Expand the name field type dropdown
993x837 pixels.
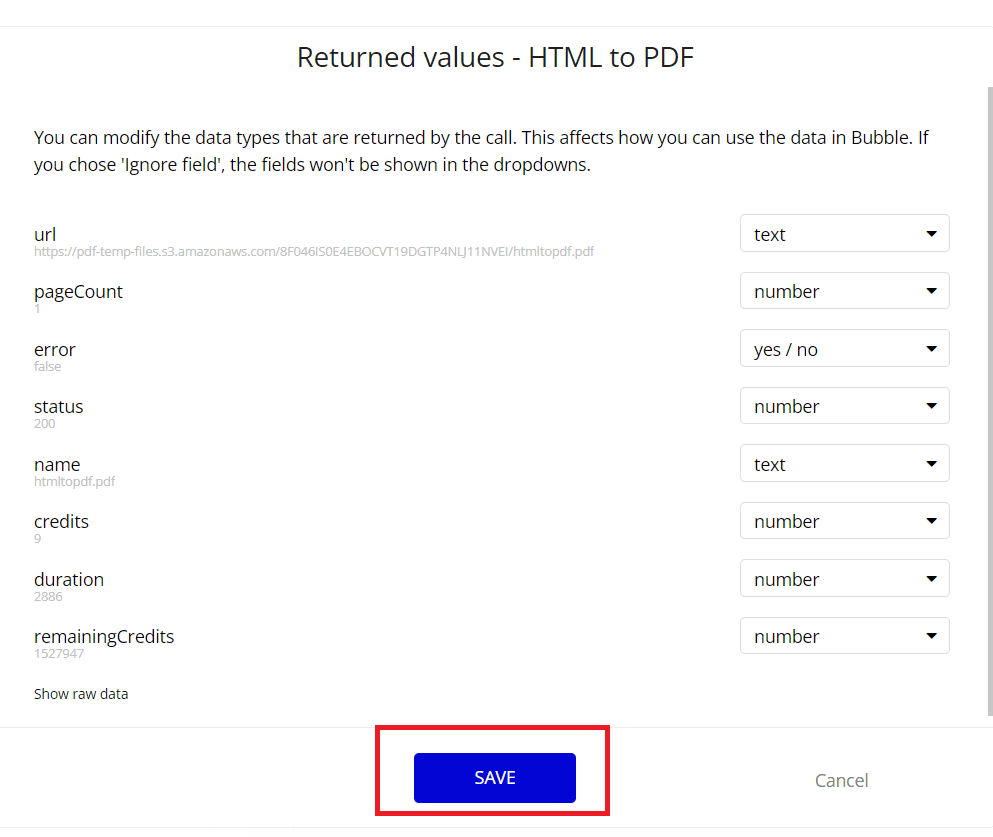(844, 464)
